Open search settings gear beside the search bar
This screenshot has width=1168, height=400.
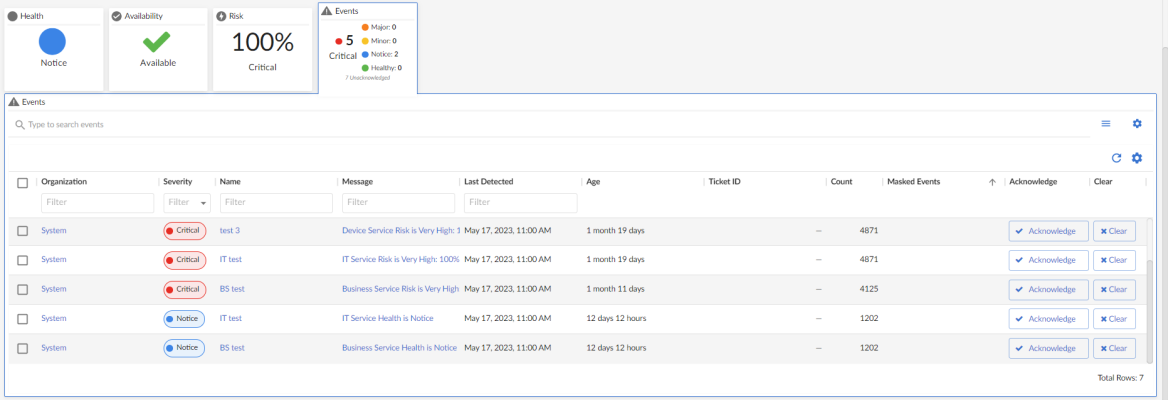[x=1136, y=123]
